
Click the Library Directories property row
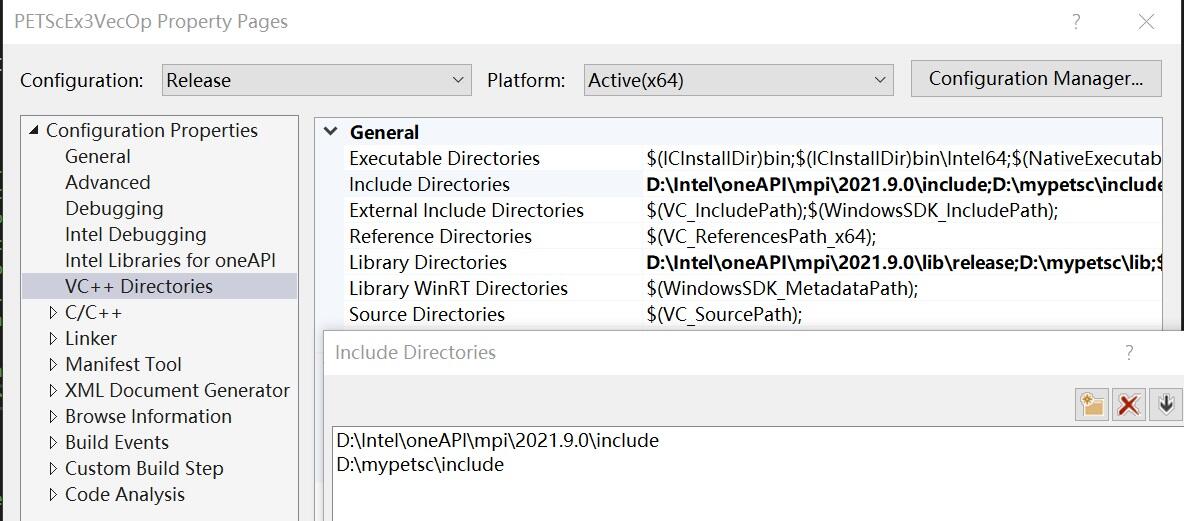pos(428,263)
